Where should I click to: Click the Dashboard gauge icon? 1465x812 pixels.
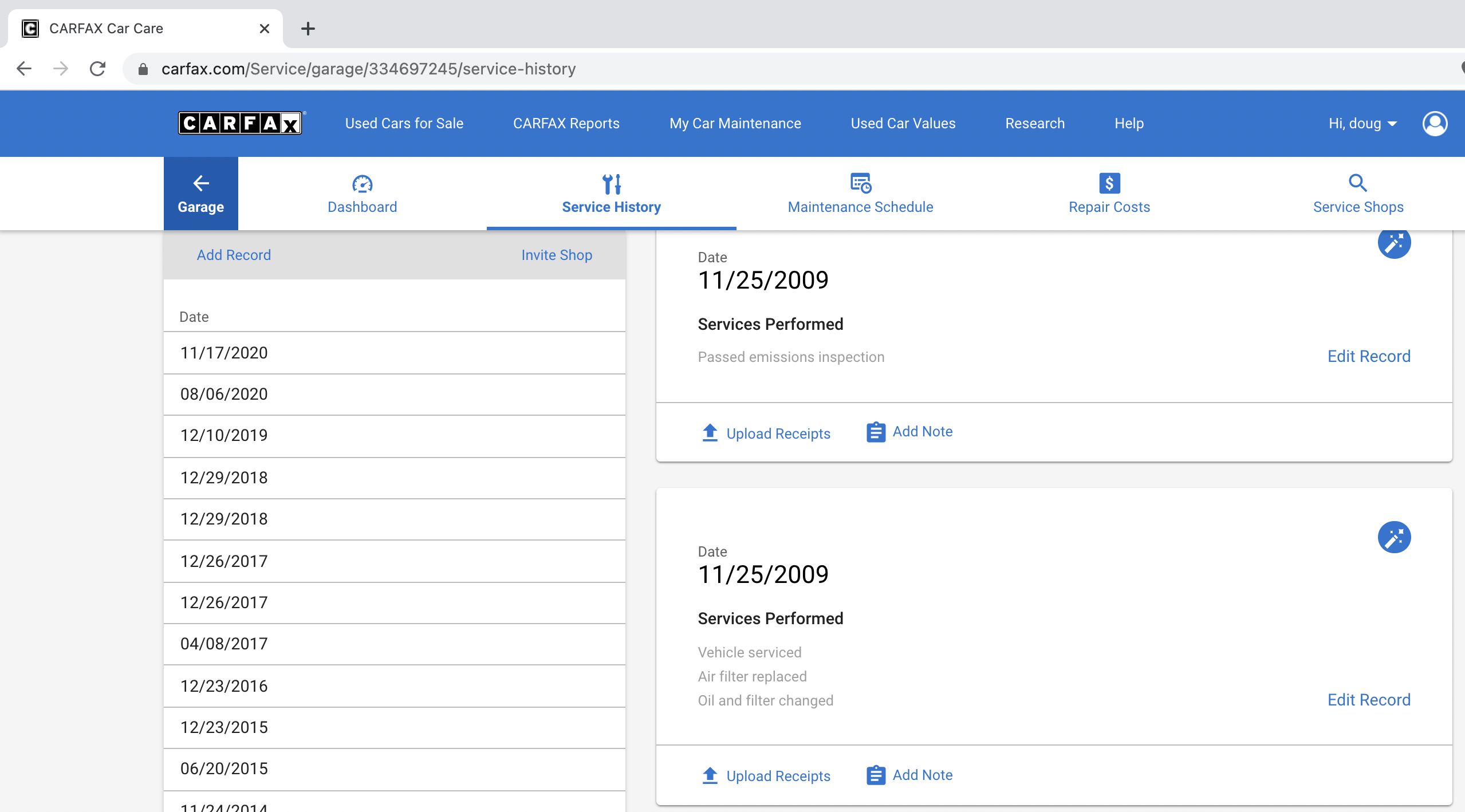click(362, 184)
